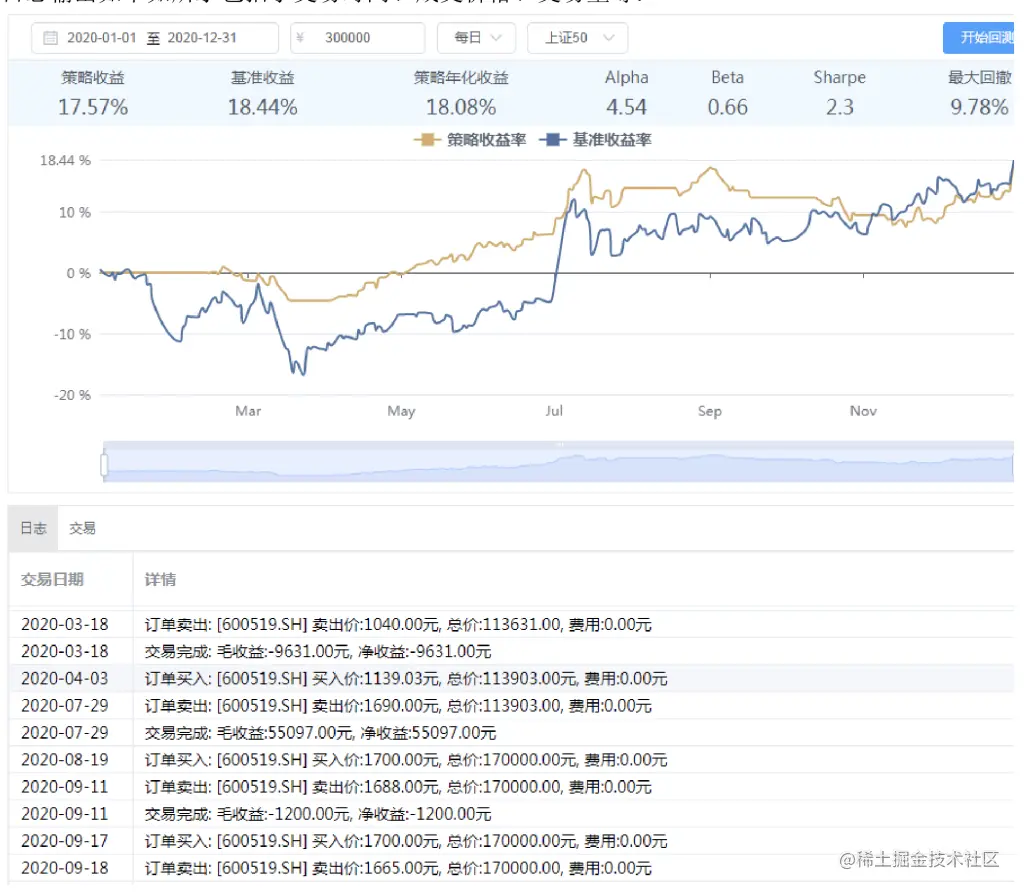This screenshot has width=1024, height=894.
Task: Select the 日志 tab
Action: (x=33, y=528)
